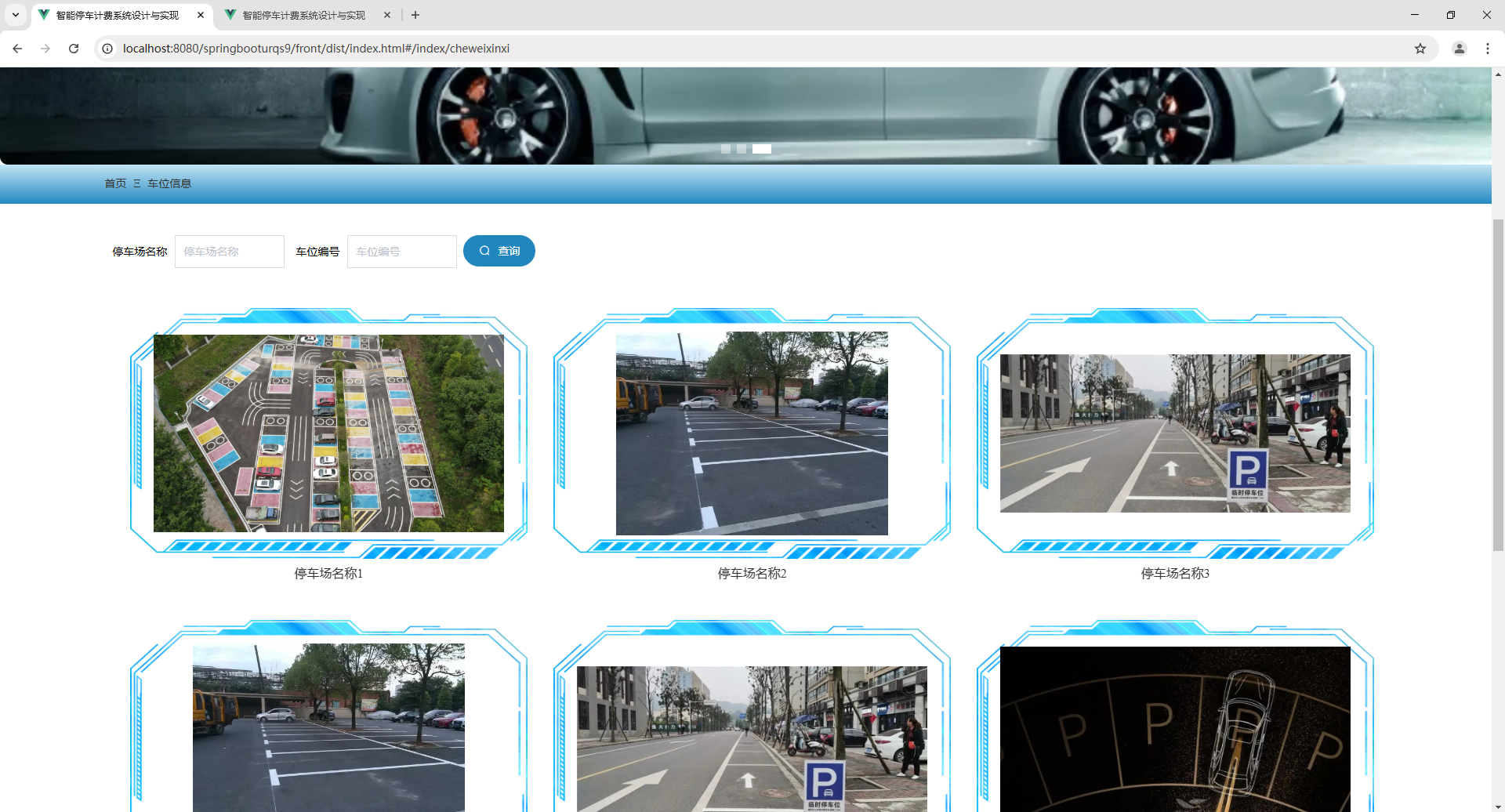Click the scrollbar up arrow
Image resolution: width=1505 pixels, height=812 pixels.
1498,74
